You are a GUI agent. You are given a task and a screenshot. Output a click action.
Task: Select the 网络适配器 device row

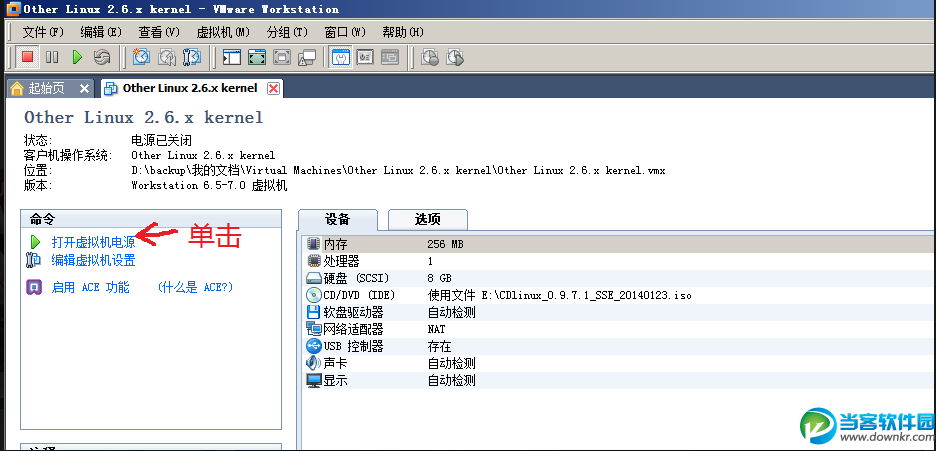tap(618, 329)
